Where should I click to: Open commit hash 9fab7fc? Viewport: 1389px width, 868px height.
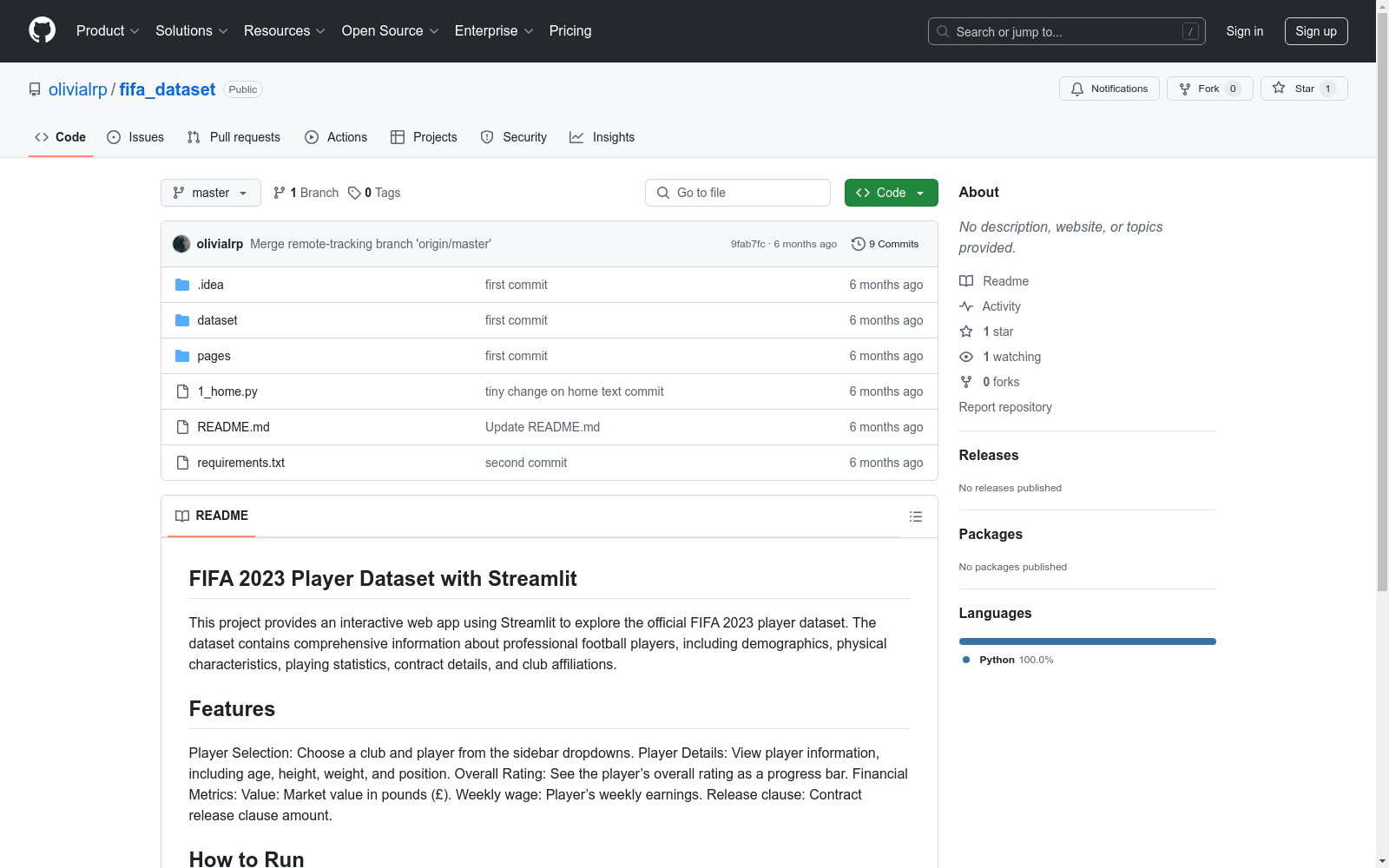[747, 244]
